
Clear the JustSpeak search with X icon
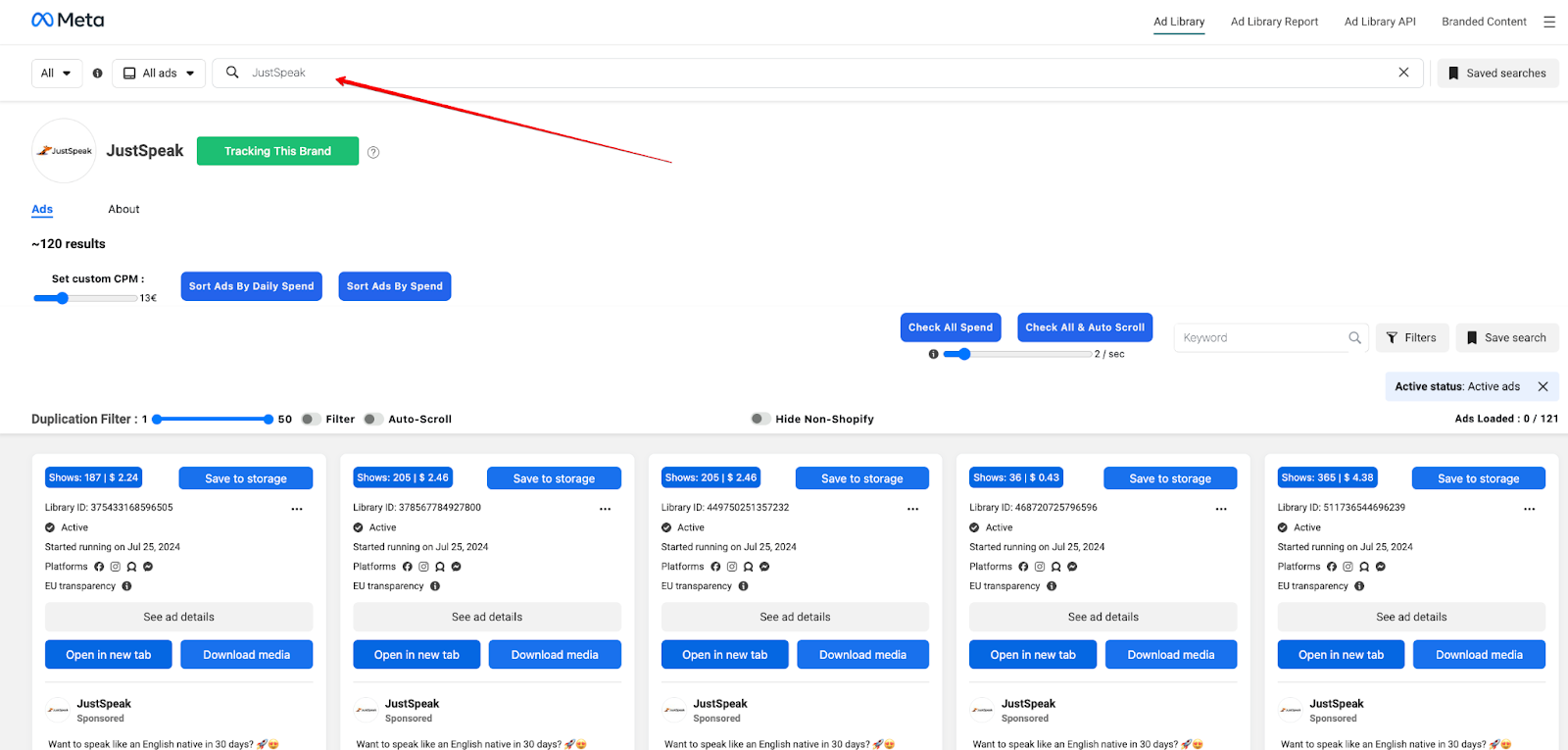coord(1403,72)
